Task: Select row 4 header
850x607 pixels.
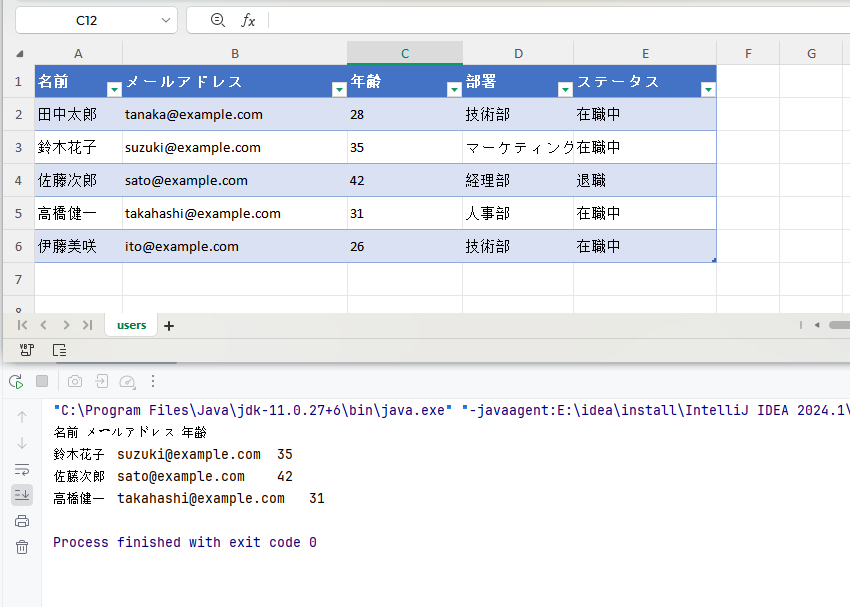Action: point(18,180)
